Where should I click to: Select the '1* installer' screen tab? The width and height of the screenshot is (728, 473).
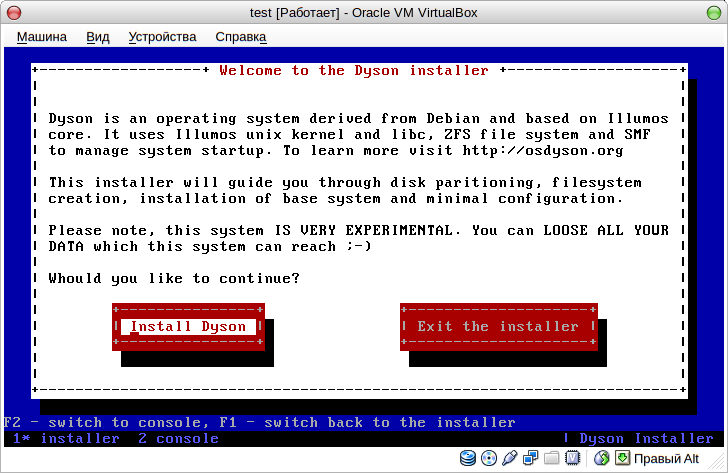[66, 439]
